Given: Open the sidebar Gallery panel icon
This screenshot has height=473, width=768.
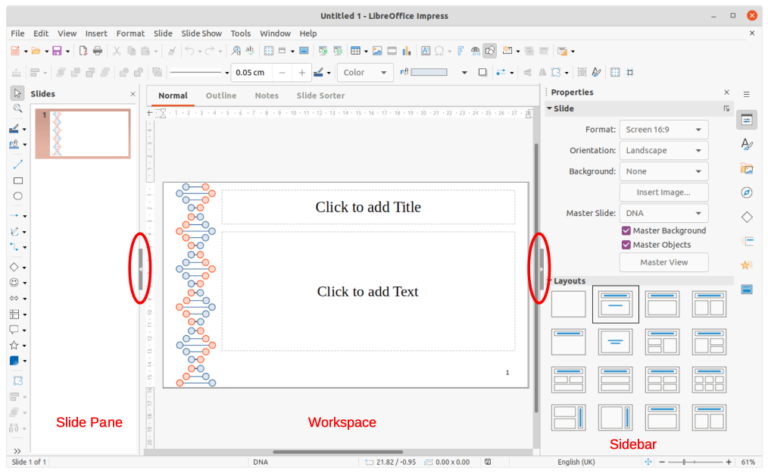Looking at the screenshot, I should click(x=746, y=168).
